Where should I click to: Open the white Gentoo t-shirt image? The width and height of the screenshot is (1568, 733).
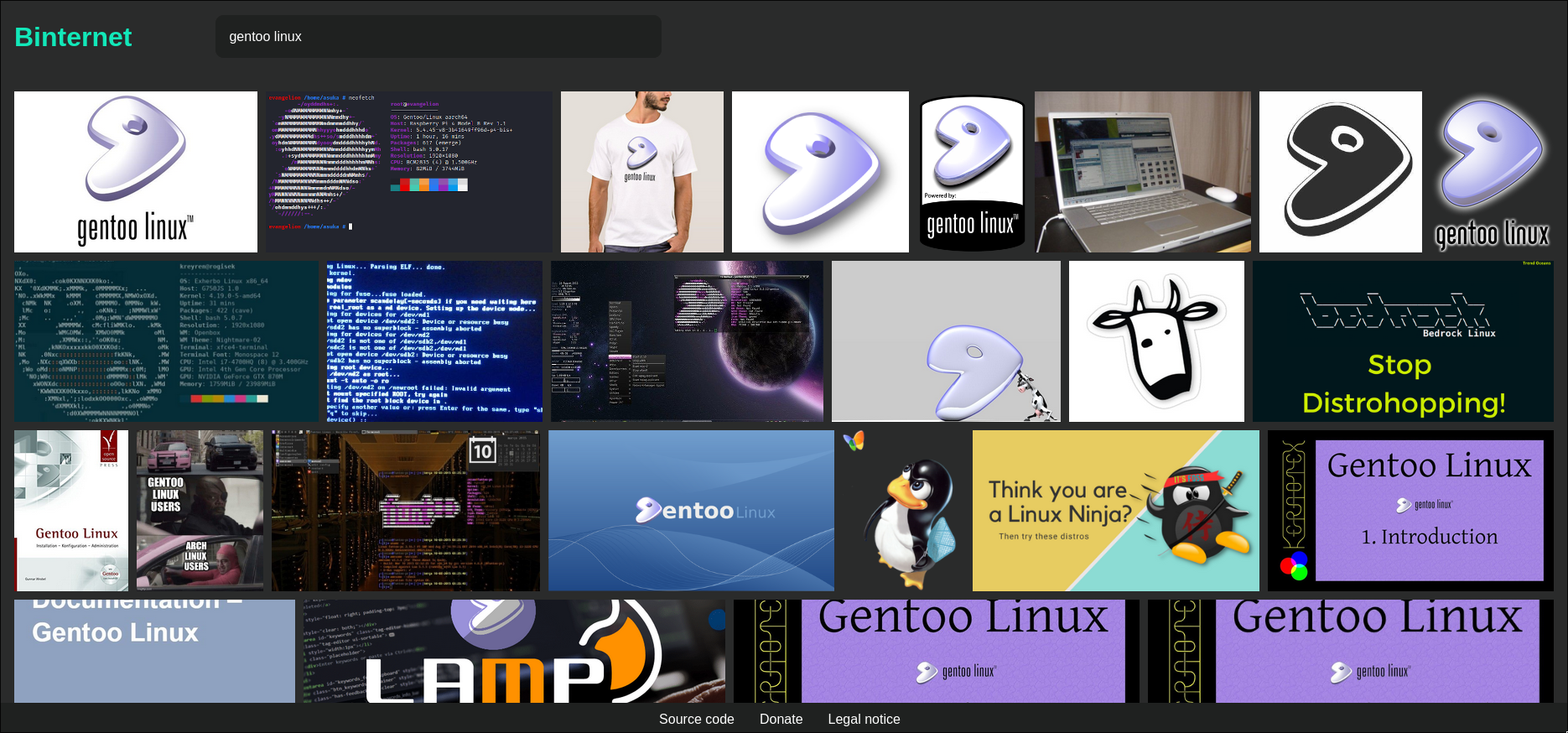642,172
